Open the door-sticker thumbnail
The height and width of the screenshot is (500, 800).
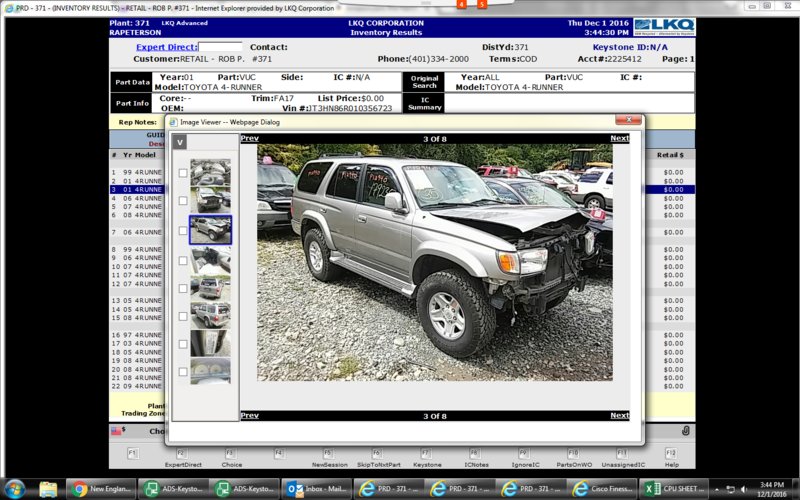pos(210,343)
